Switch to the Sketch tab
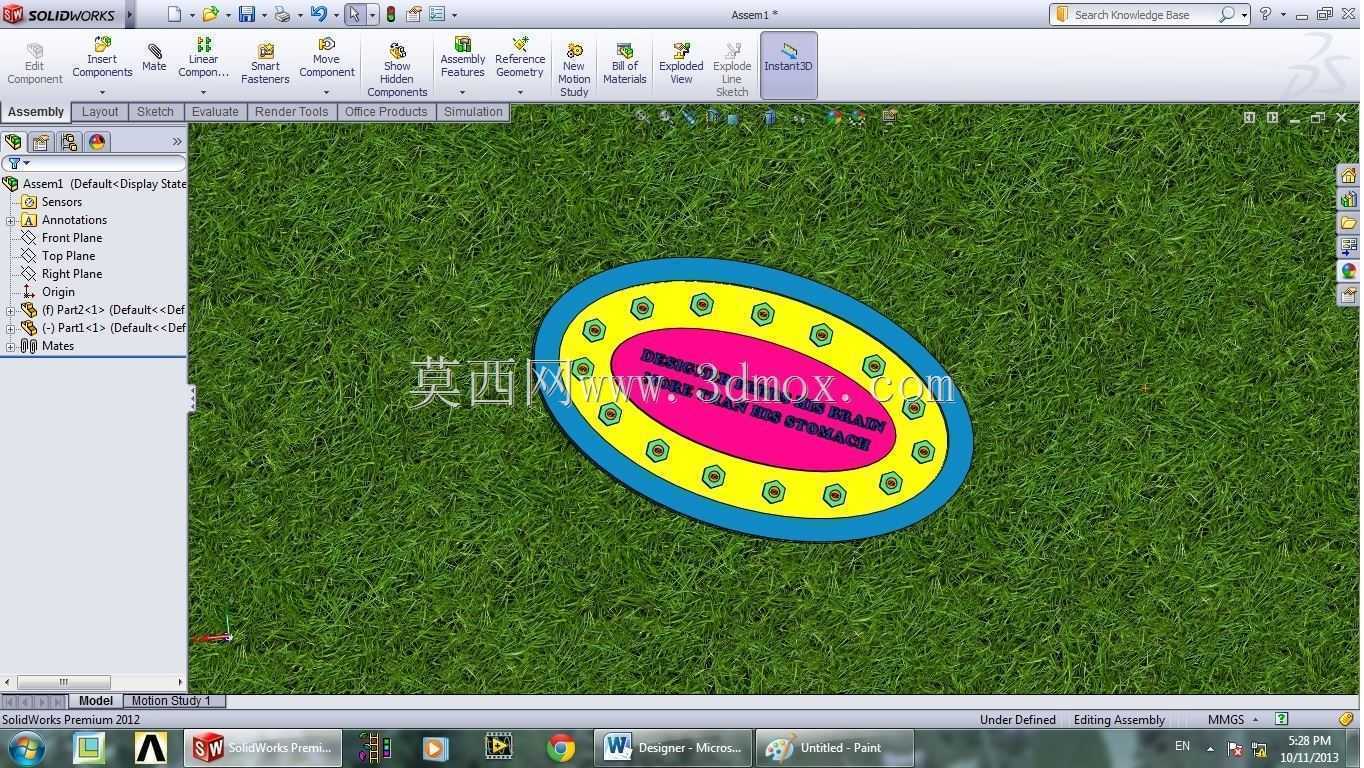 155,112
